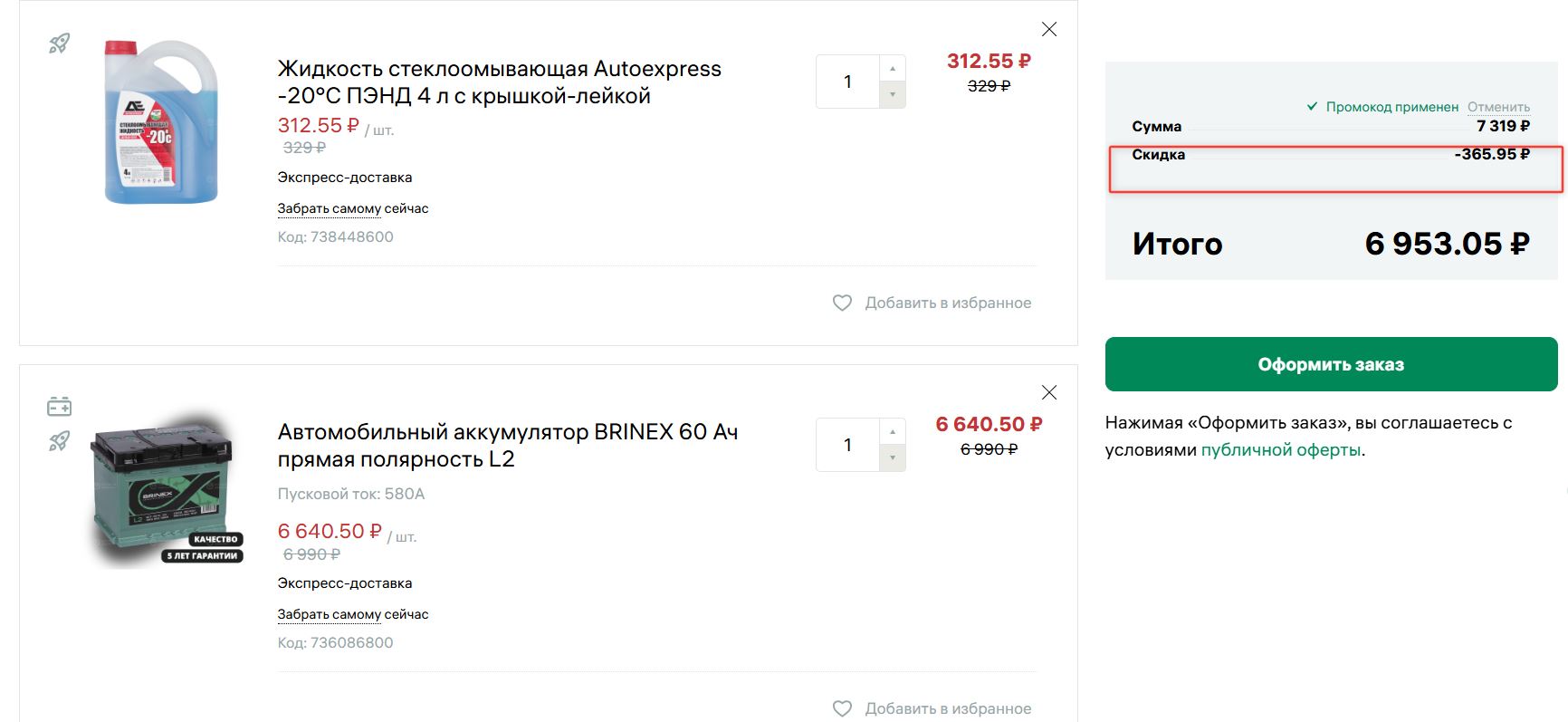1568x722 pixels.
Task: Increase BRINEX battery quantity by one
Action: (x=893, y=432)
